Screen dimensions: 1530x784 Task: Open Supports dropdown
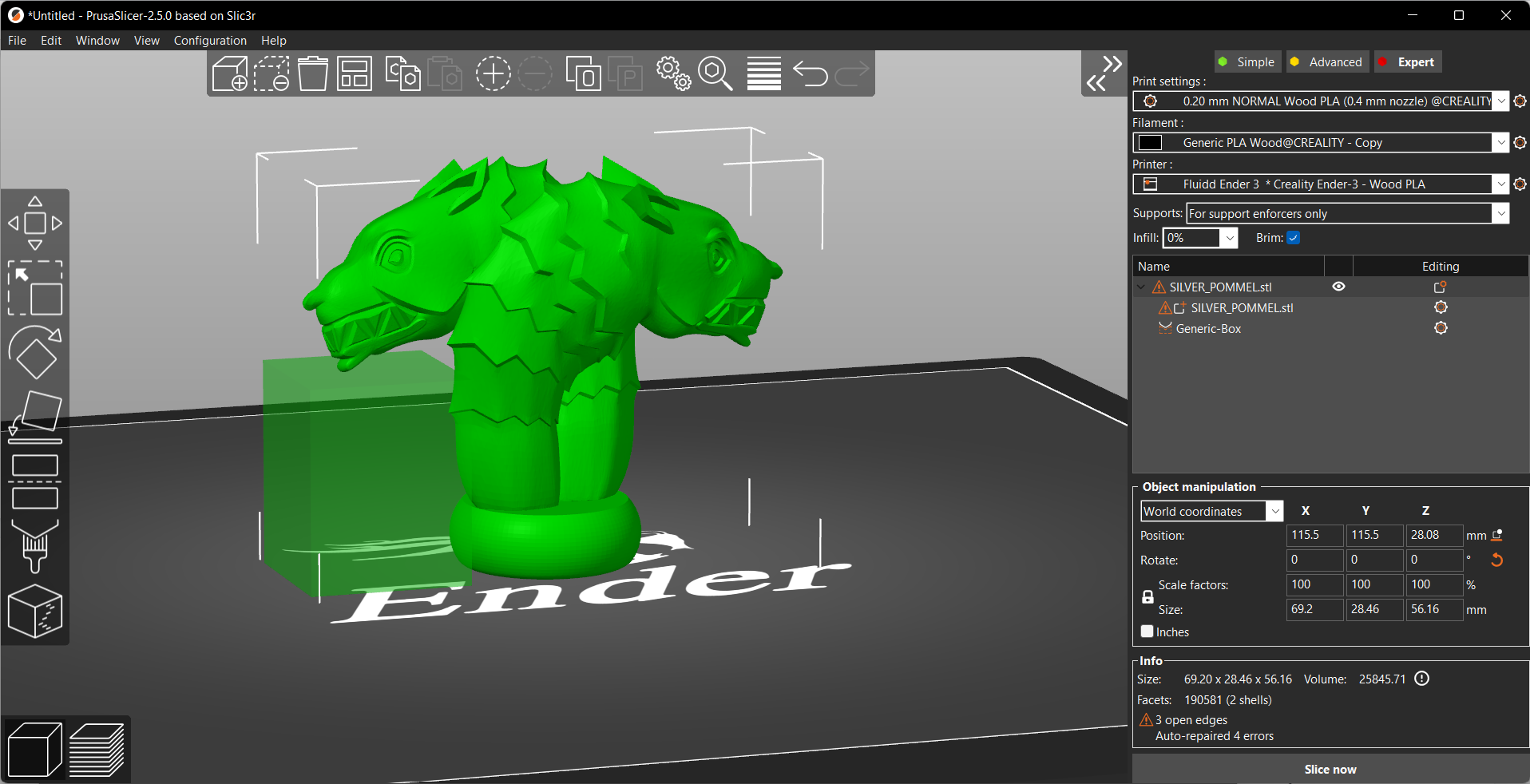(x=1501, y=214)
